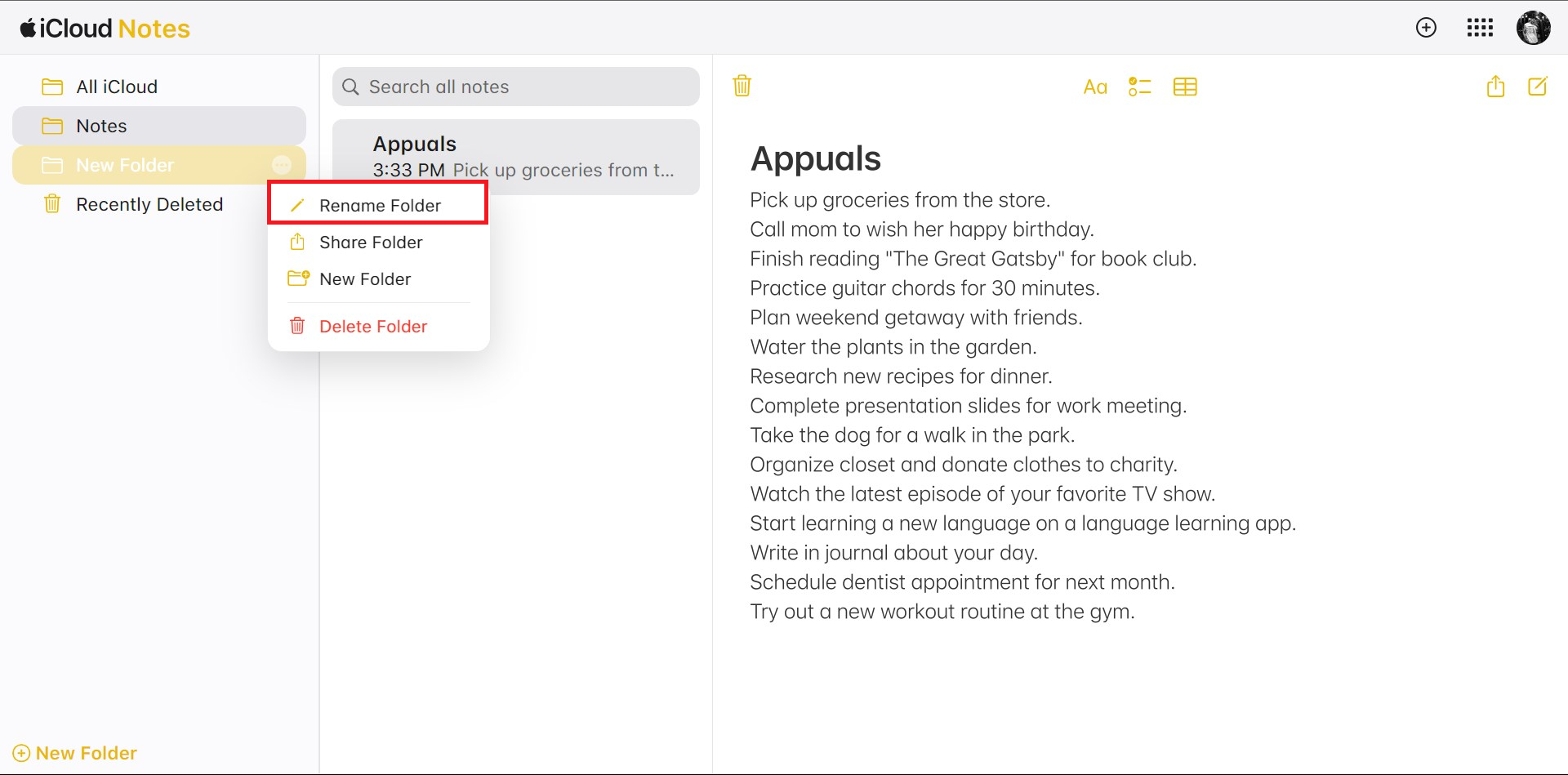Image resolution: width=1568 pixels, height=775 pixels.
Task: Select the Appuals note in the list
Action: pyautogui.click(x=516, y=157)
